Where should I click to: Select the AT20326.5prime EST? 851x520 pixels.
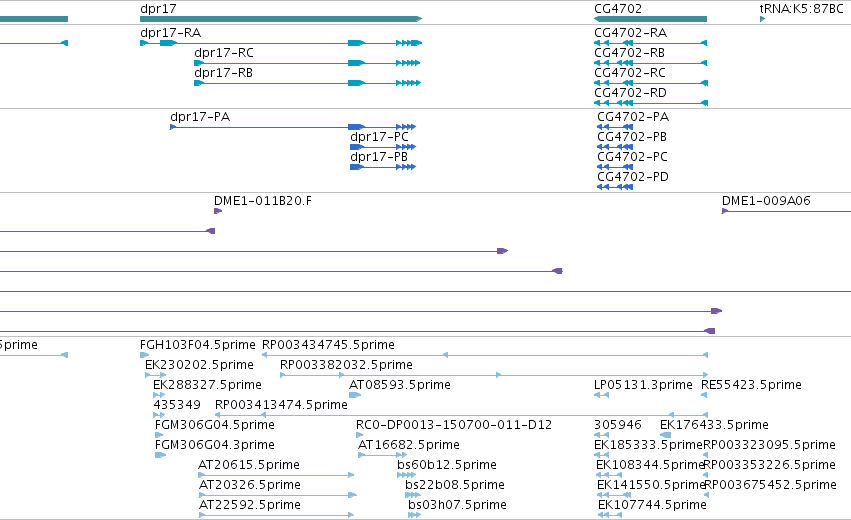[x=278, y=496]
